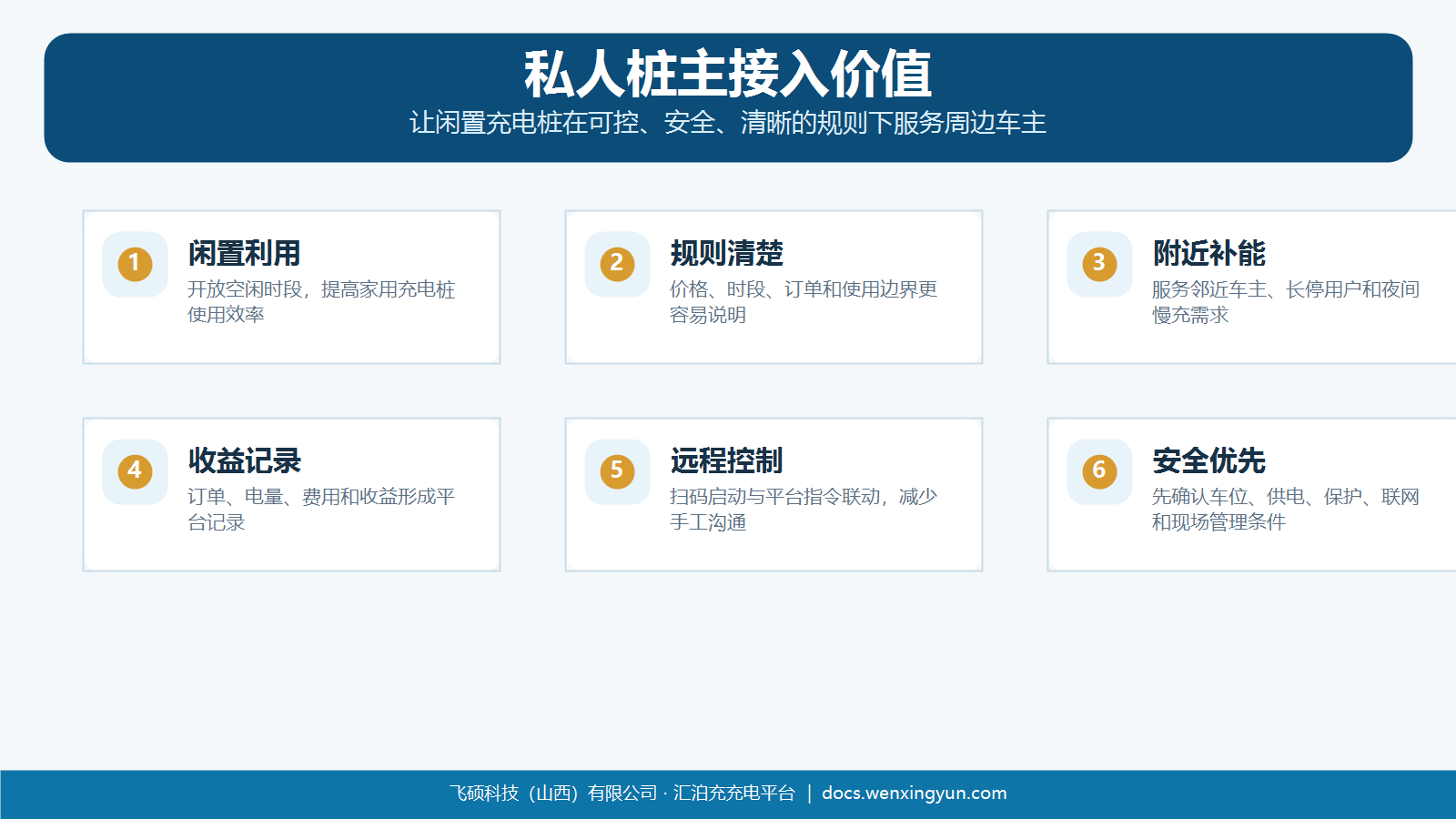
Task: Select the slide title 私人桩主接入价值
Action: [728, 74]
